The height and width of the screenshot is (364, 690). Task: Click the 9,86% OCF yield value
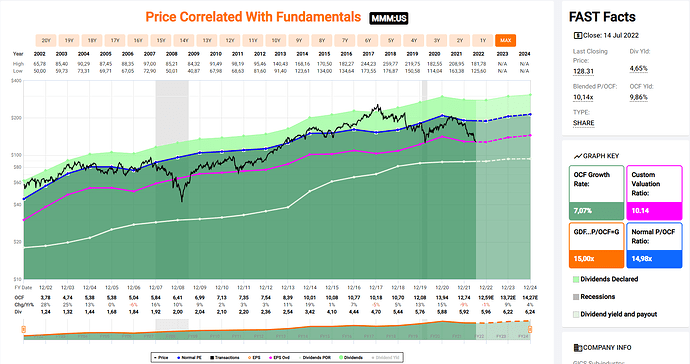[x=639, y=97]
